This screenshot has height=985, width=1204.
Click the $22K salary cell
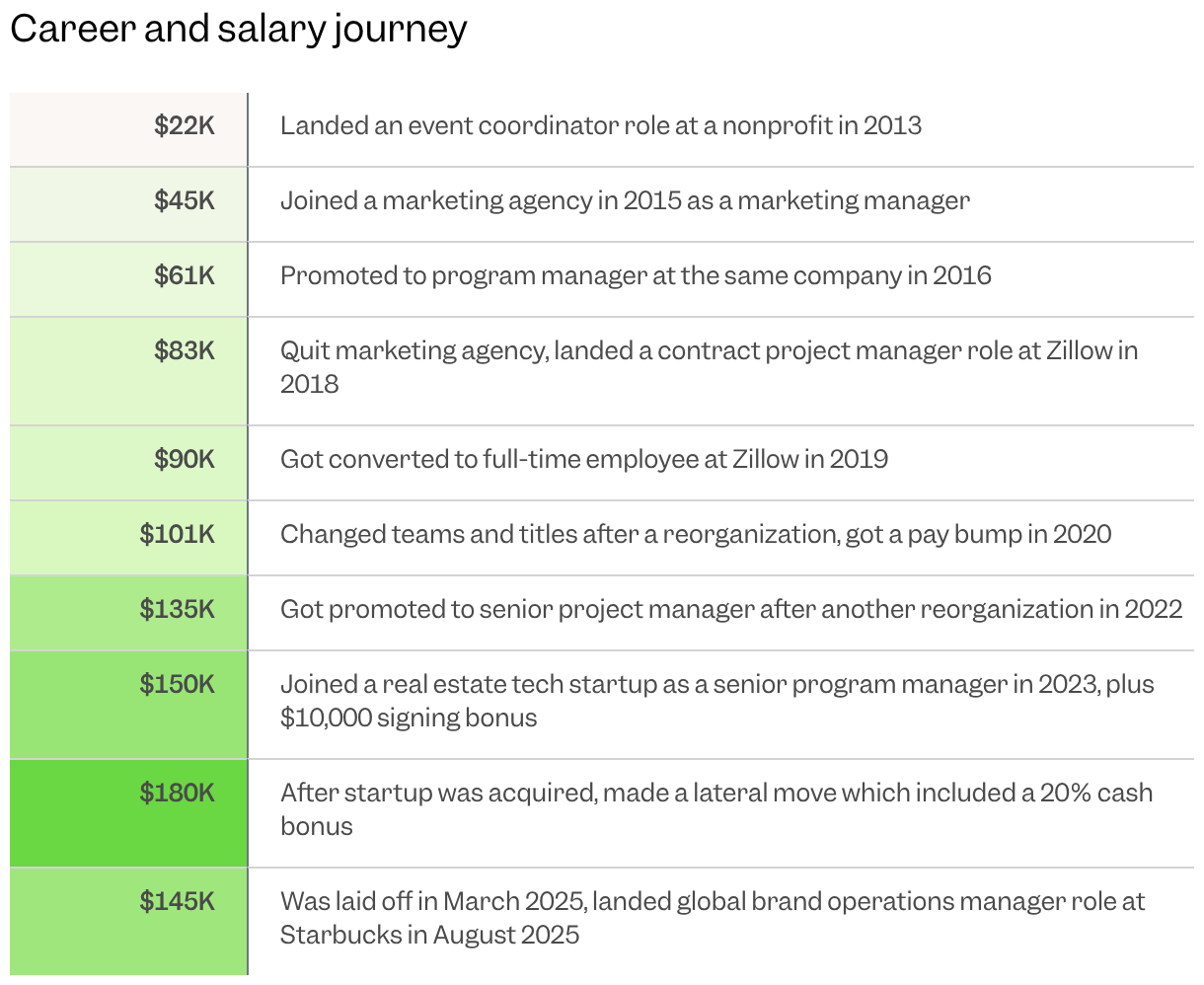(128, 129)
